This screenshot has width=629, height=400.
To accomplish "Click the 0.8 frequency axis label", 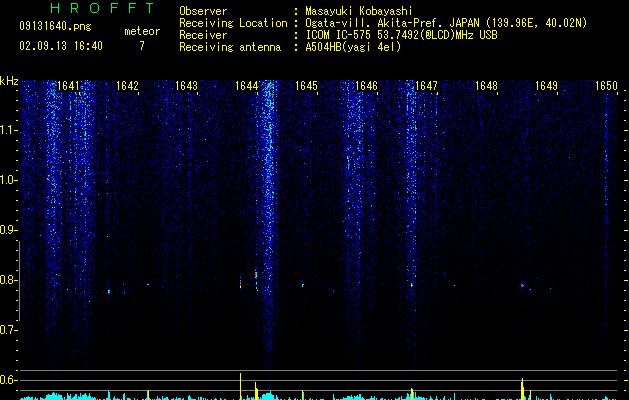I will [8, 280].
